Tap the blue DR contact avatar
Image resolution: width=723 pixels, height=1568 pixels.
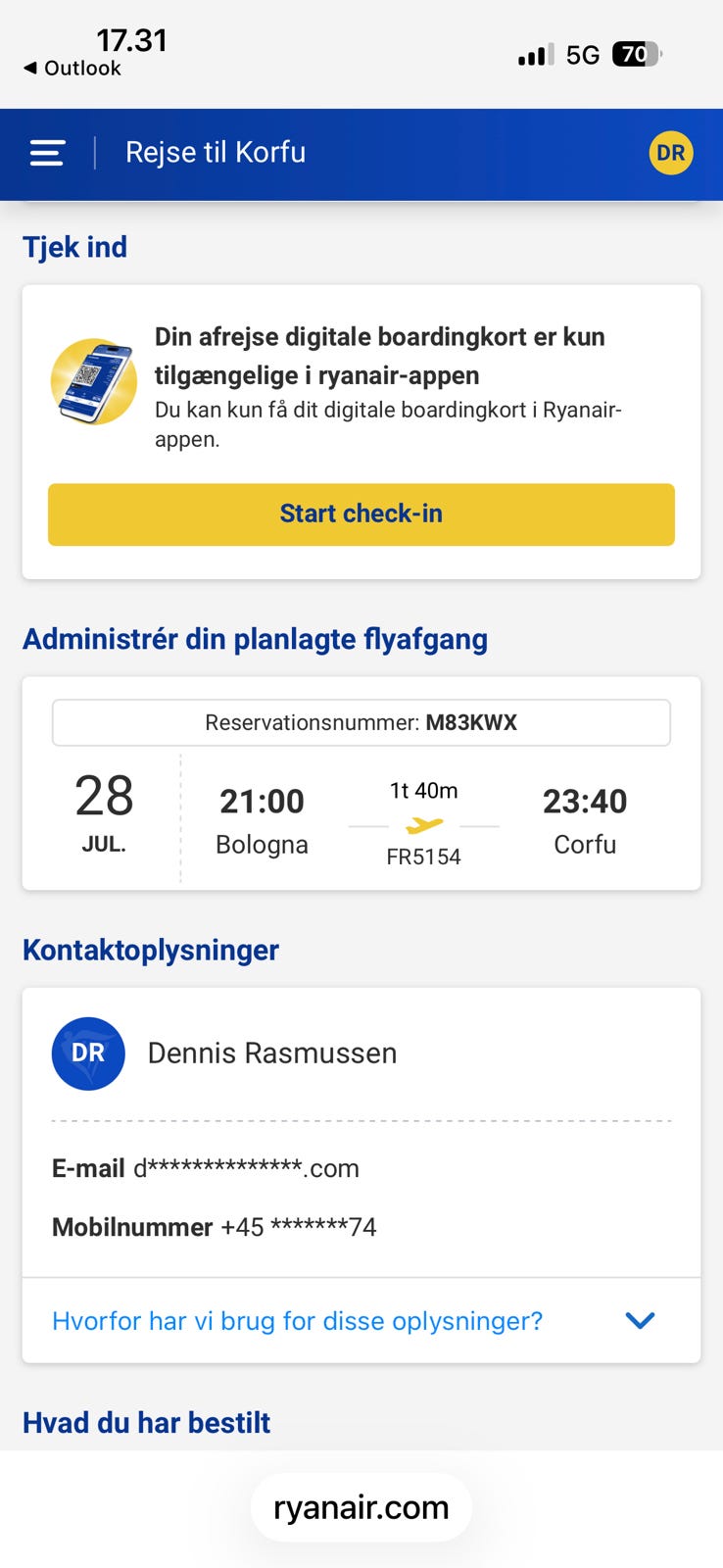coord(88,1053)
